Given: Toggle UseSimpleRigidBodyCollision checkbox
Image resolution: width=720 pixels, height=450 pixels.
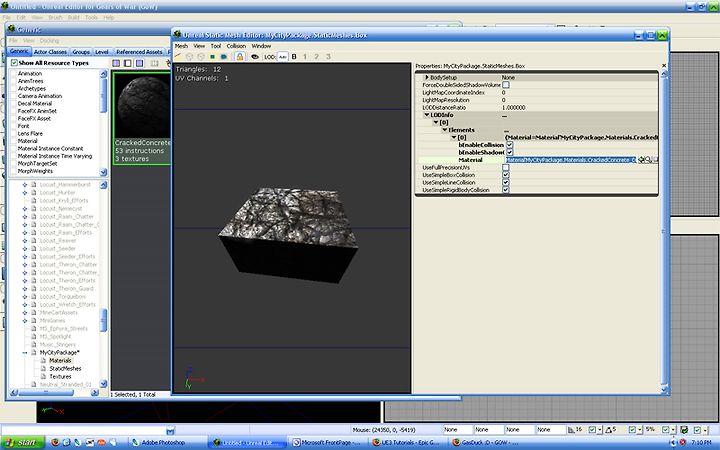Looking at the screenshot, I should coord(506,190).
